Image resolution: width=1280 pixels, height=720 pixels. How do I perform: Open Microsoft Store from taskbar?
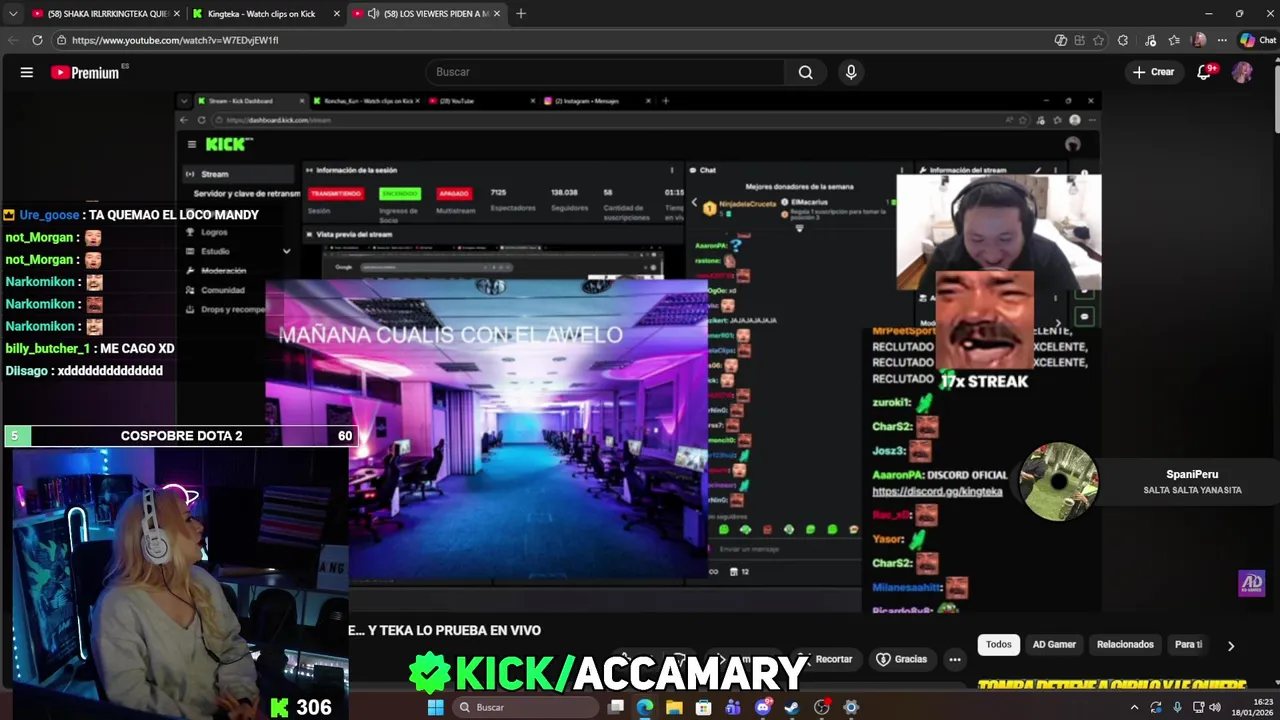(704, 707)
